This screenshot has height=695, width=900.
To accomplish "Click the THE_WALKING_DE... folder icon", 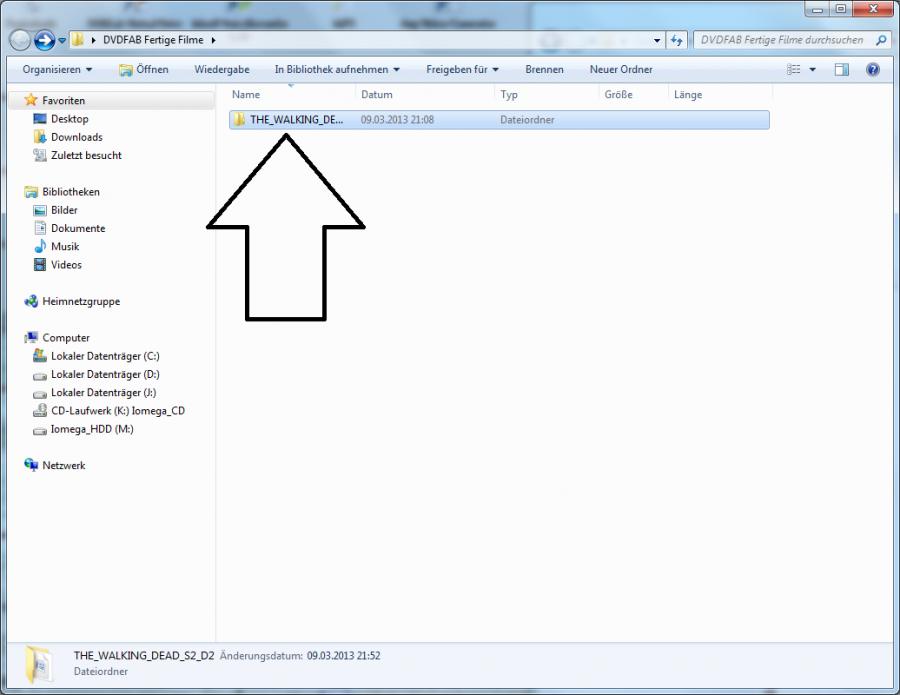I will click(x=239, y=119).
